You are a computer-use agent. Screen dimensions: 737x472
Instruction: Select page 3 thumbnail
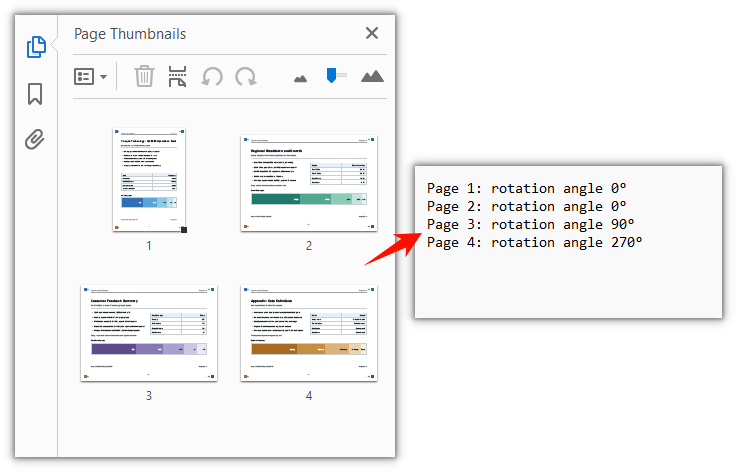tap(149, 333)
